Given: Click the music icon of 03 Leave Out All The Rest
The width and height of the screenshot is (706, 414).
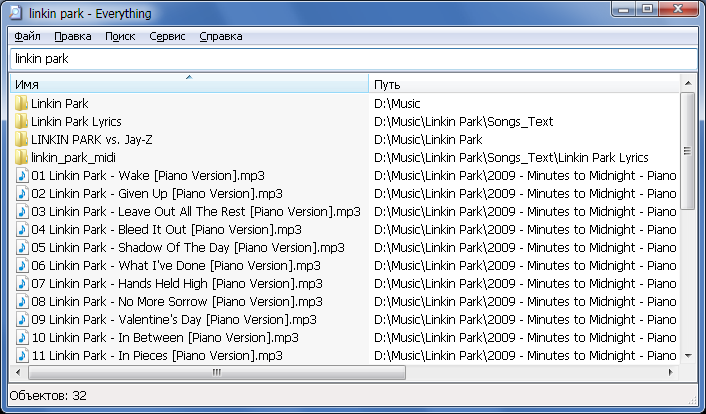Looking at the screenshot, I should coord(22,211).
